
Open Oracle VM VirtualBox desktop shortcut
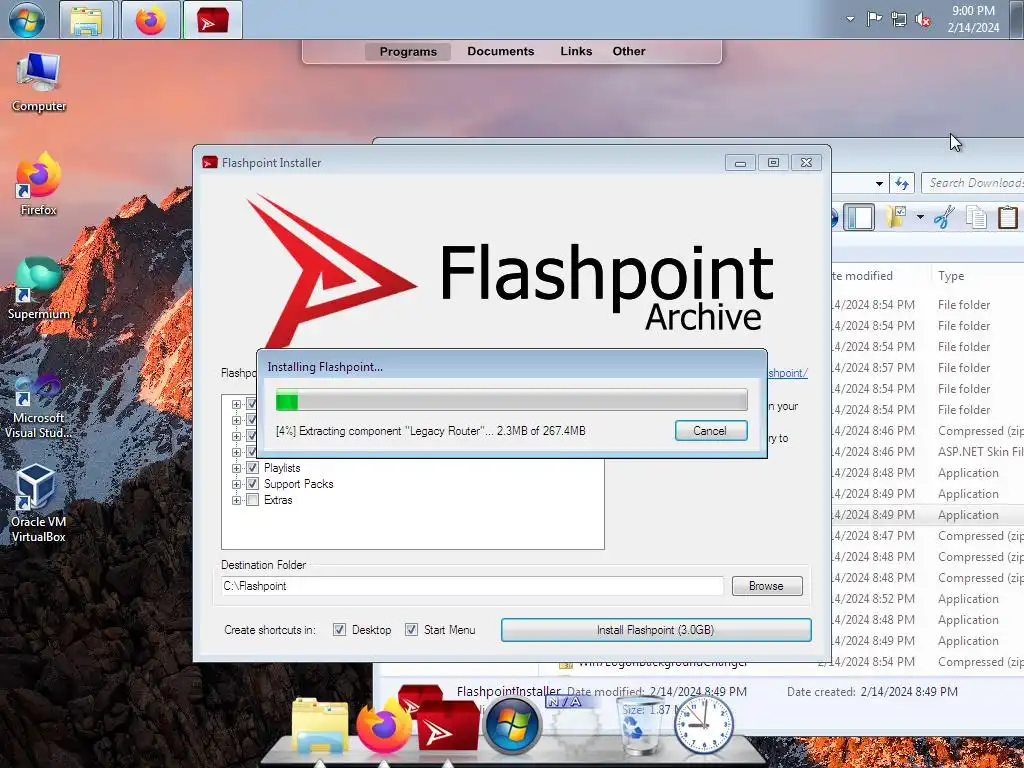click(39, 504)
